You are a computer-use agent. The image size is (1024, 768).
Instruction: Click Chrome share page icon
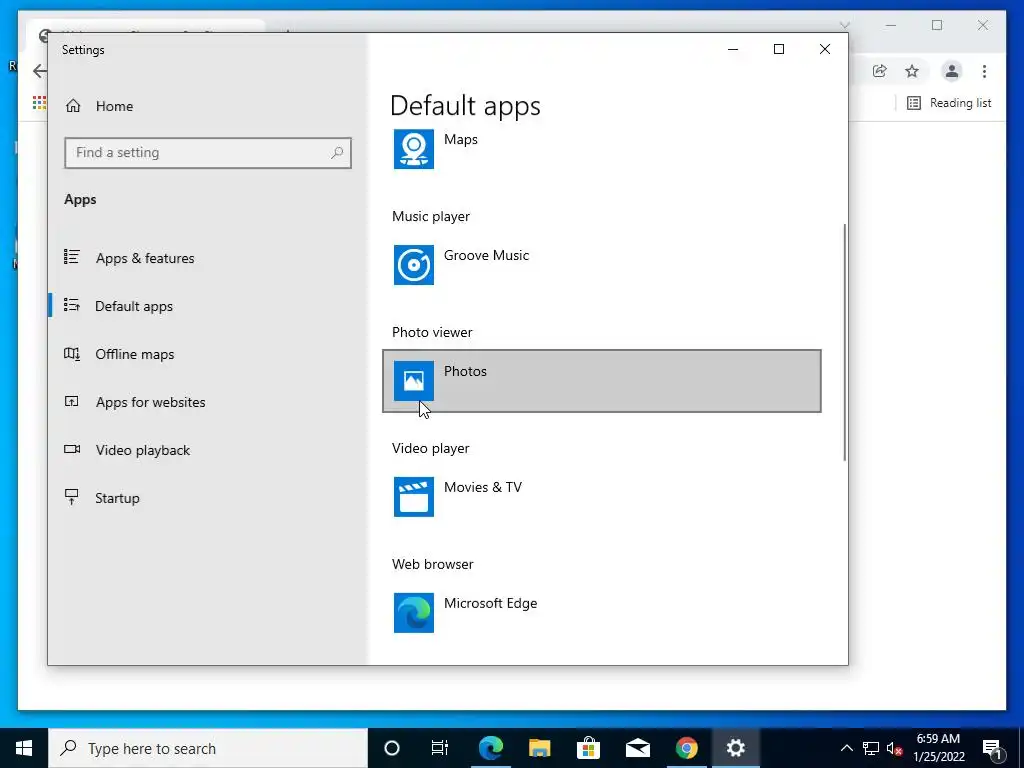click(880, 71)
